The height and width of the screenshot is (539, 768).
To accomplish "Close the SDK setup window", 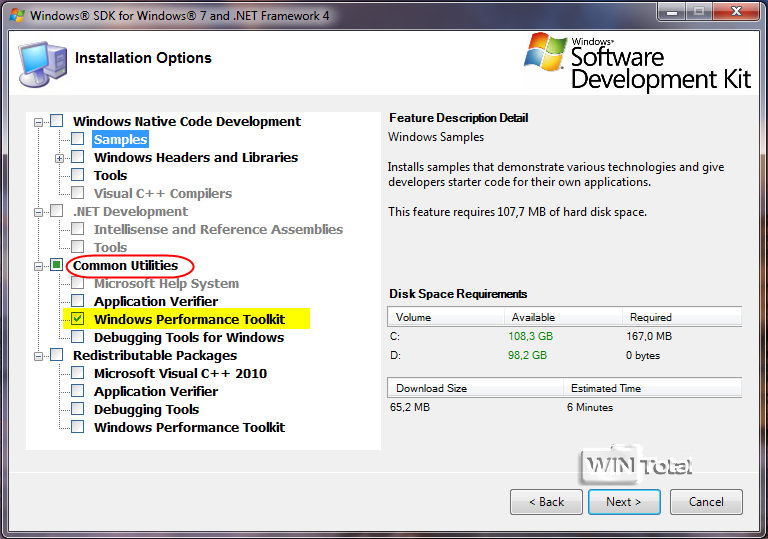I will click(737, 12).
